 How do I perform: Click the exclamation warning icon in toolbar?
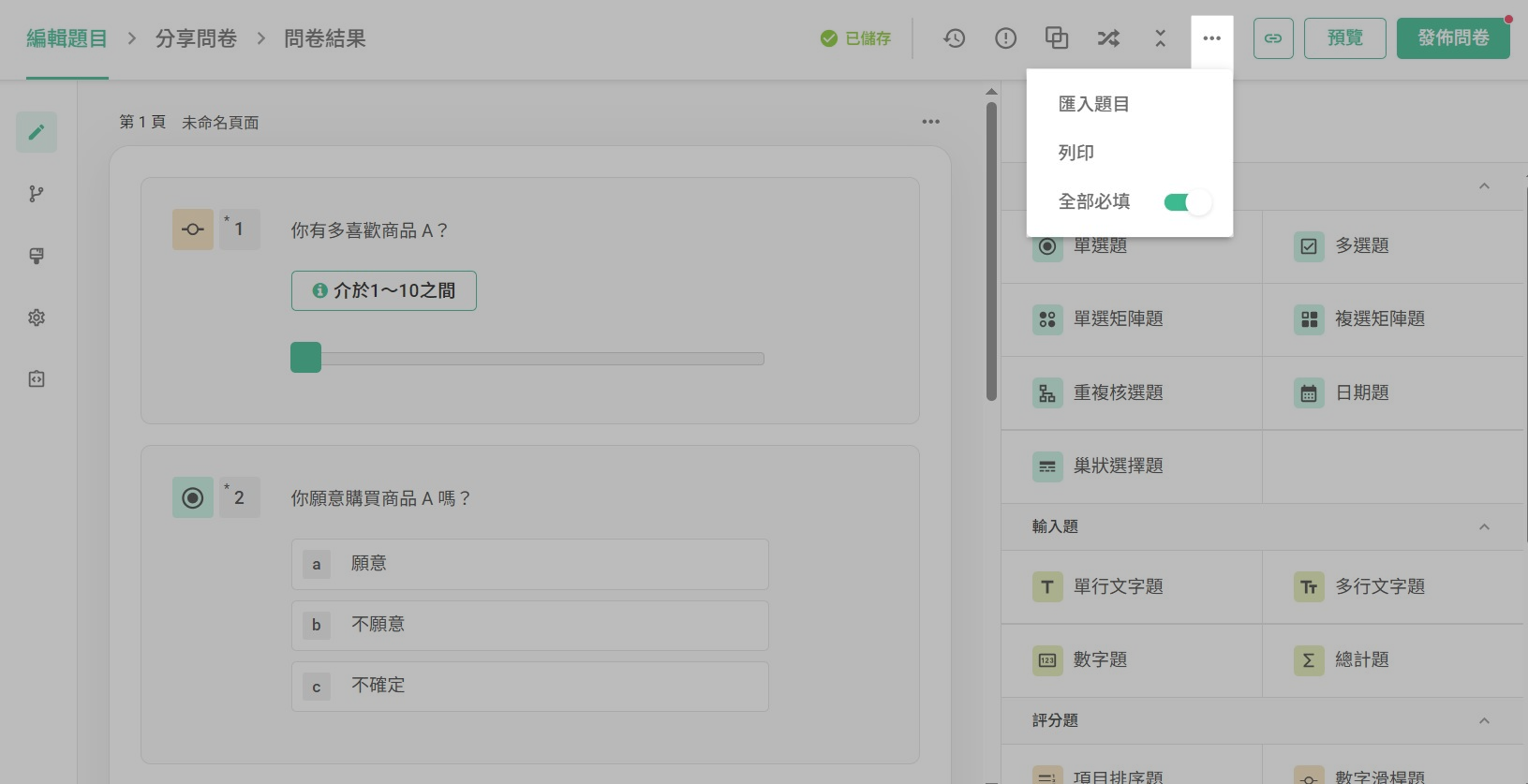1005,38
